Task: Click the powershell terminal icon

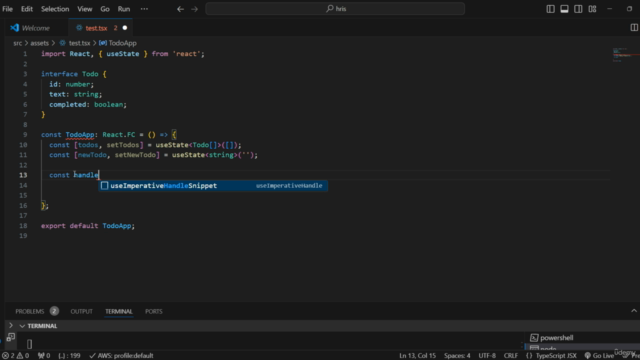Action: (534, 338)
